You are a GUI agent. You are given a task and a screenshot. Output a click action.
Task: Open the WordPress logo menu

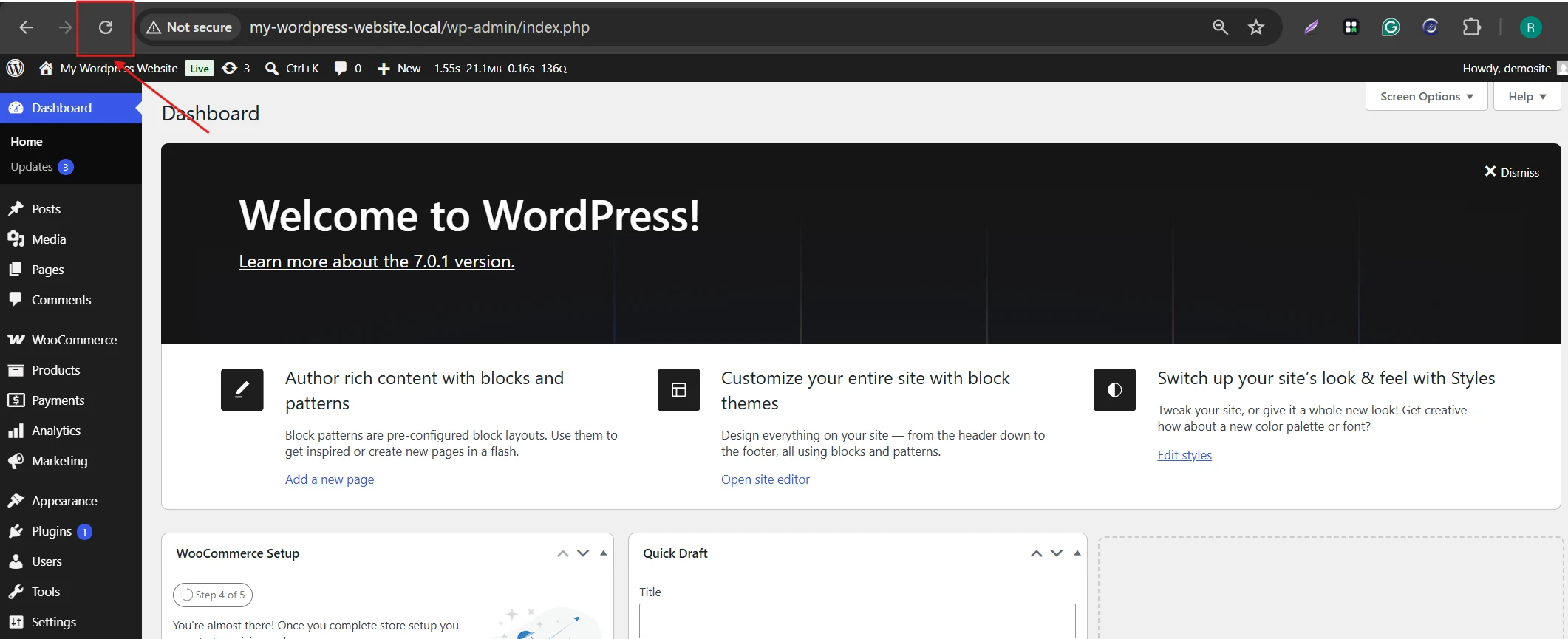pos(16,68)
